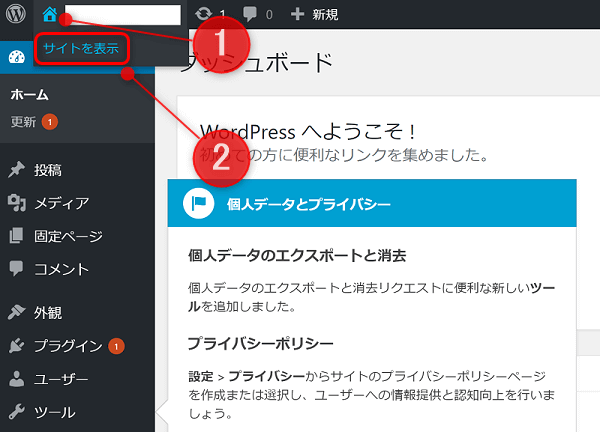Screen dimensions: 600x432
Task: Click the paintbrush icon for 外観
Action: click(x=16, y=312)
